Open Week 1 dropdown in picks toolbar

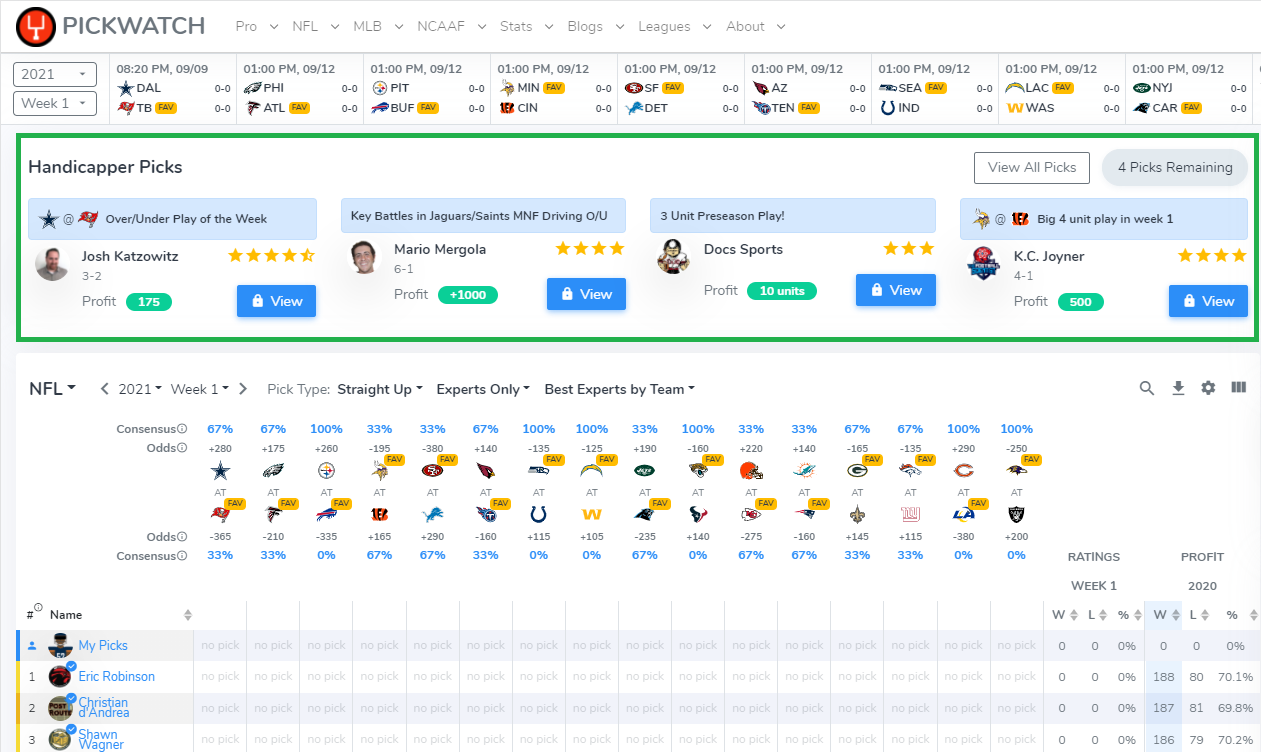click(200, 389)
